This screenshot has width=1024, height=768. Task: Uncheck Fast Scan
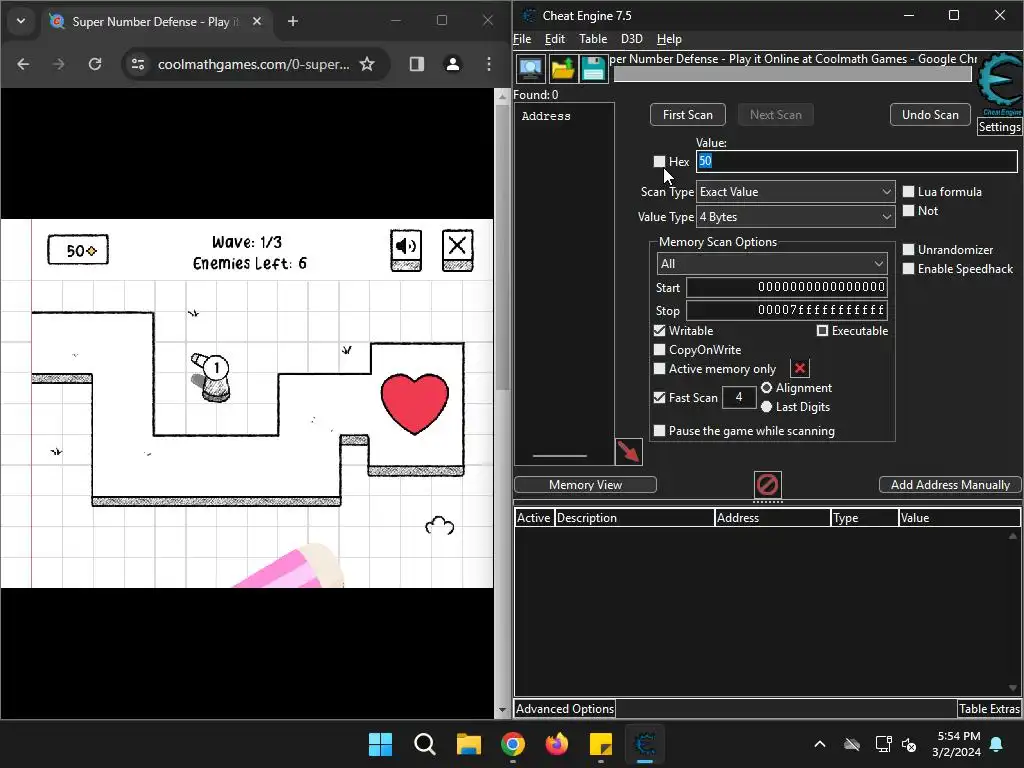click(x=660, y=397)
